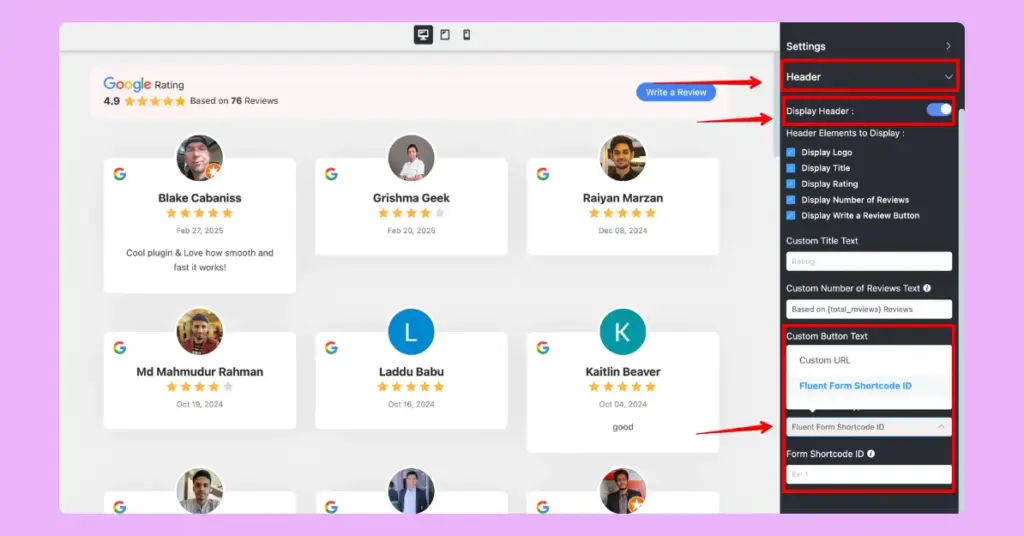The image size is (1024, 536).
Task: Click info icon beside Custom Number of Reviews Text
Action: coord(927,288)
